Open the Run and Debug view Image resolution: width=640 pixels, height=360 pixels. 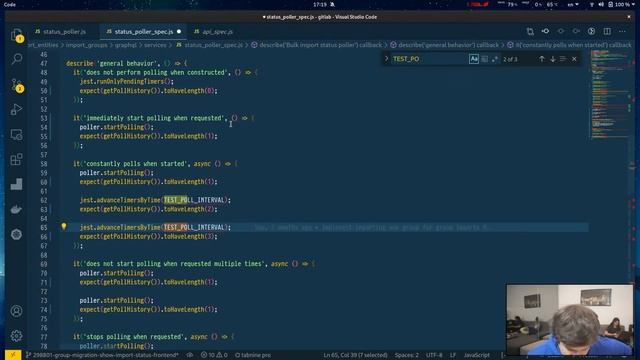click(16, 109)
